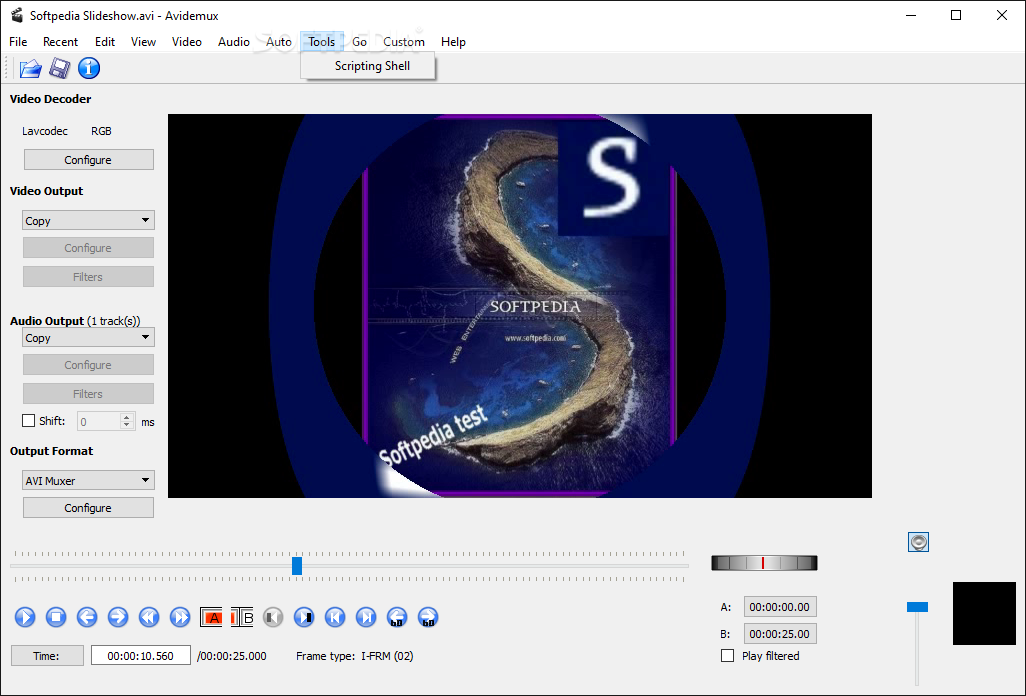Open the Auto menu

tap(279, 42)
